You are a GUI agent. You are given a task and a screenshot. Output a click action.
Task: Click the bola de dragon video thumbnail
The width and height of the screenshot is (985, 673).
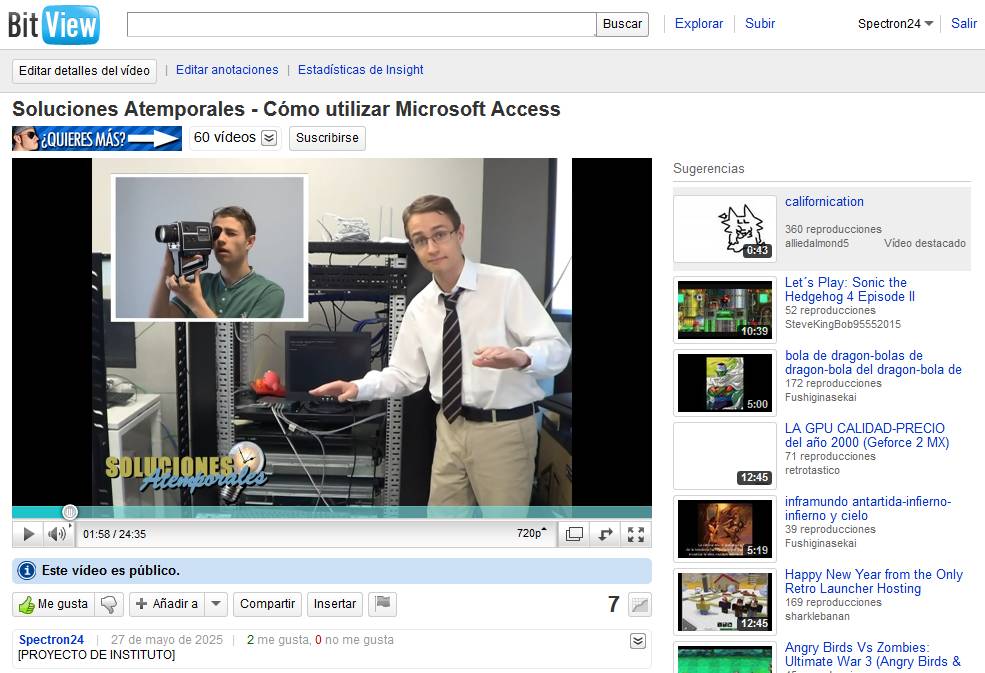point(725,383)
